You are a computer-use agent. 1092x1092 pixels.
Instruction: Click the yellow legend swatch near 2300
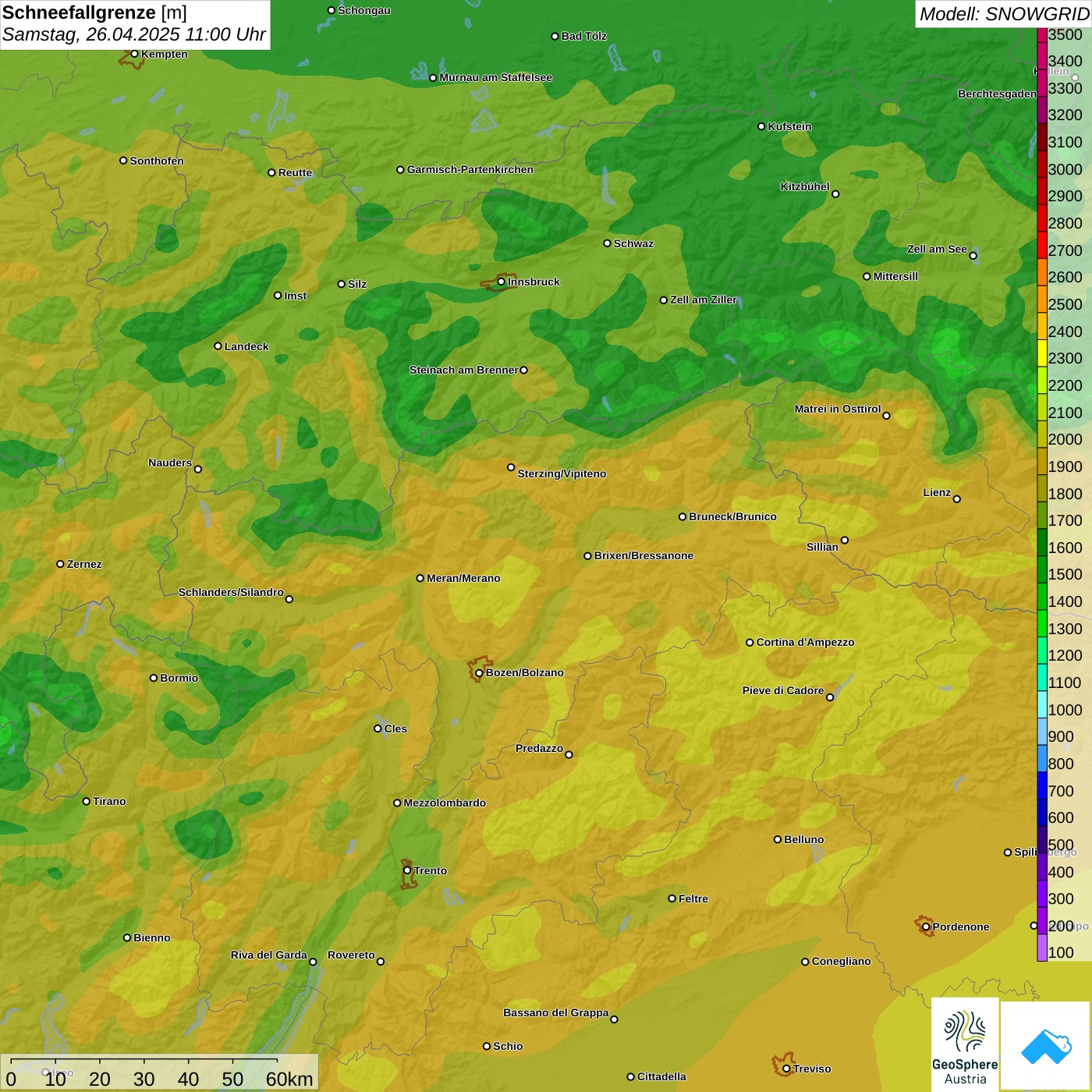1042,353
